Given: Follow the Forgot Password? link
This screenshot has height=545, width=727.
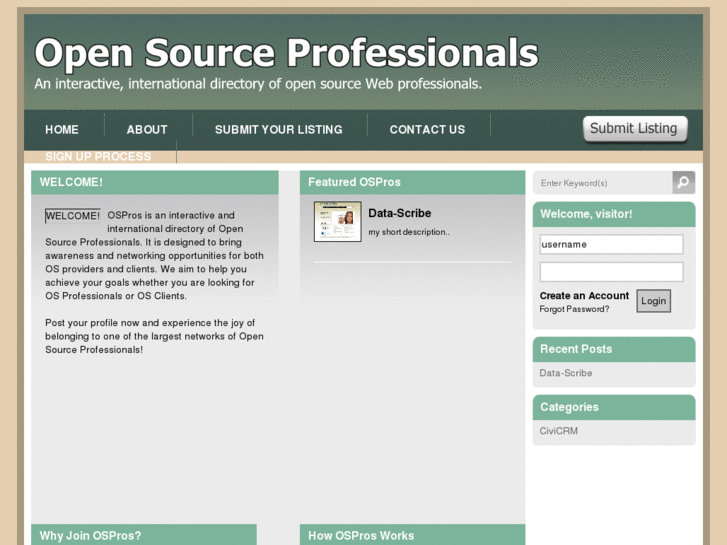Looking at the screenshot, I should (x=574, y=309).
